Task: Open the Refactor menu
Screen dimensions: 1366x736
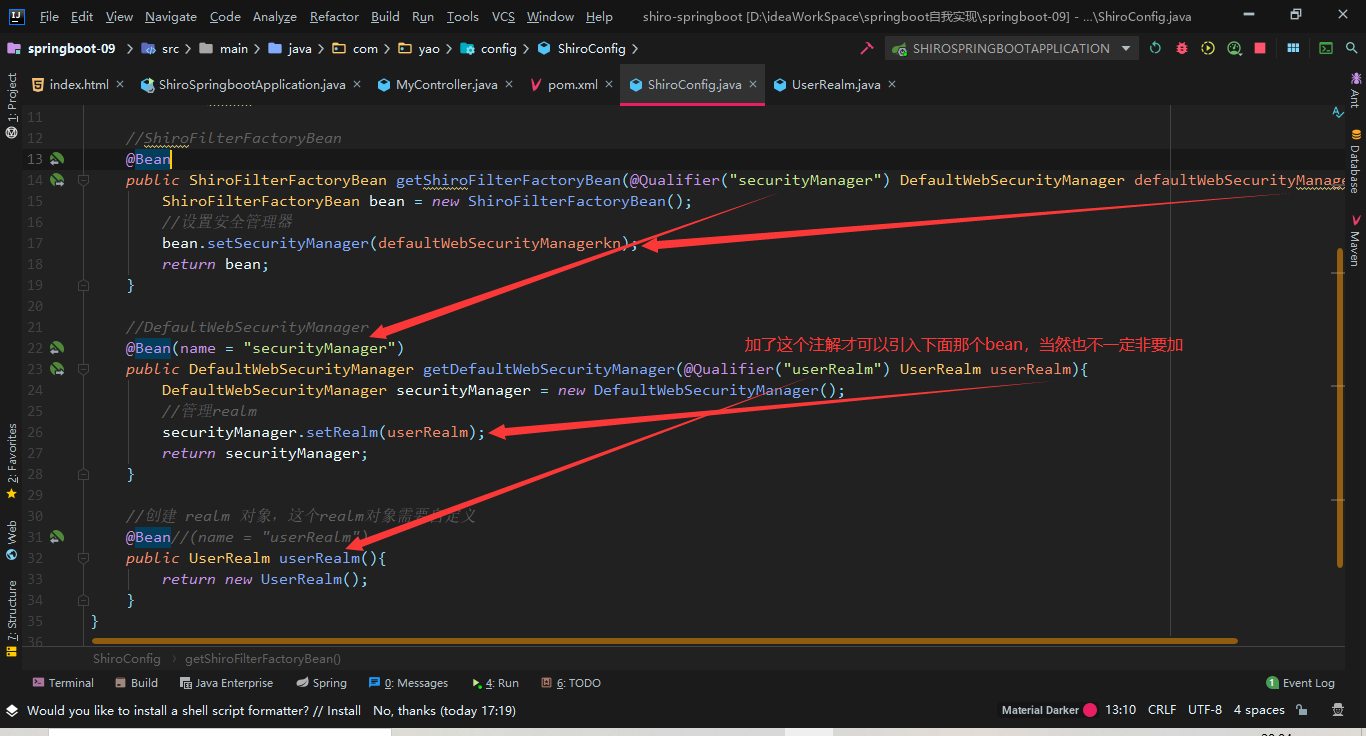Action: pos(334,16)
